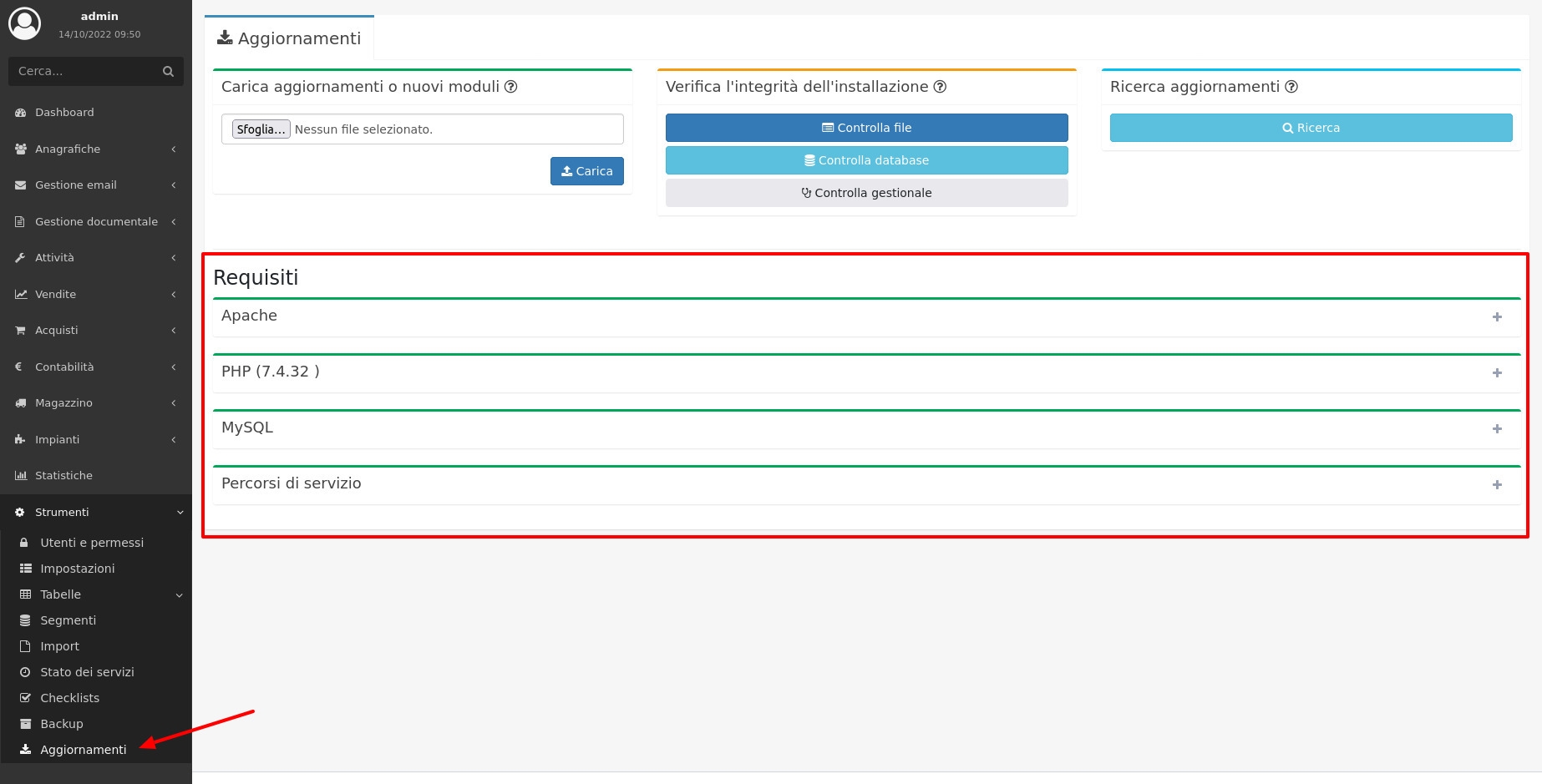Click the blue Carica upload button

coord(586,171)
